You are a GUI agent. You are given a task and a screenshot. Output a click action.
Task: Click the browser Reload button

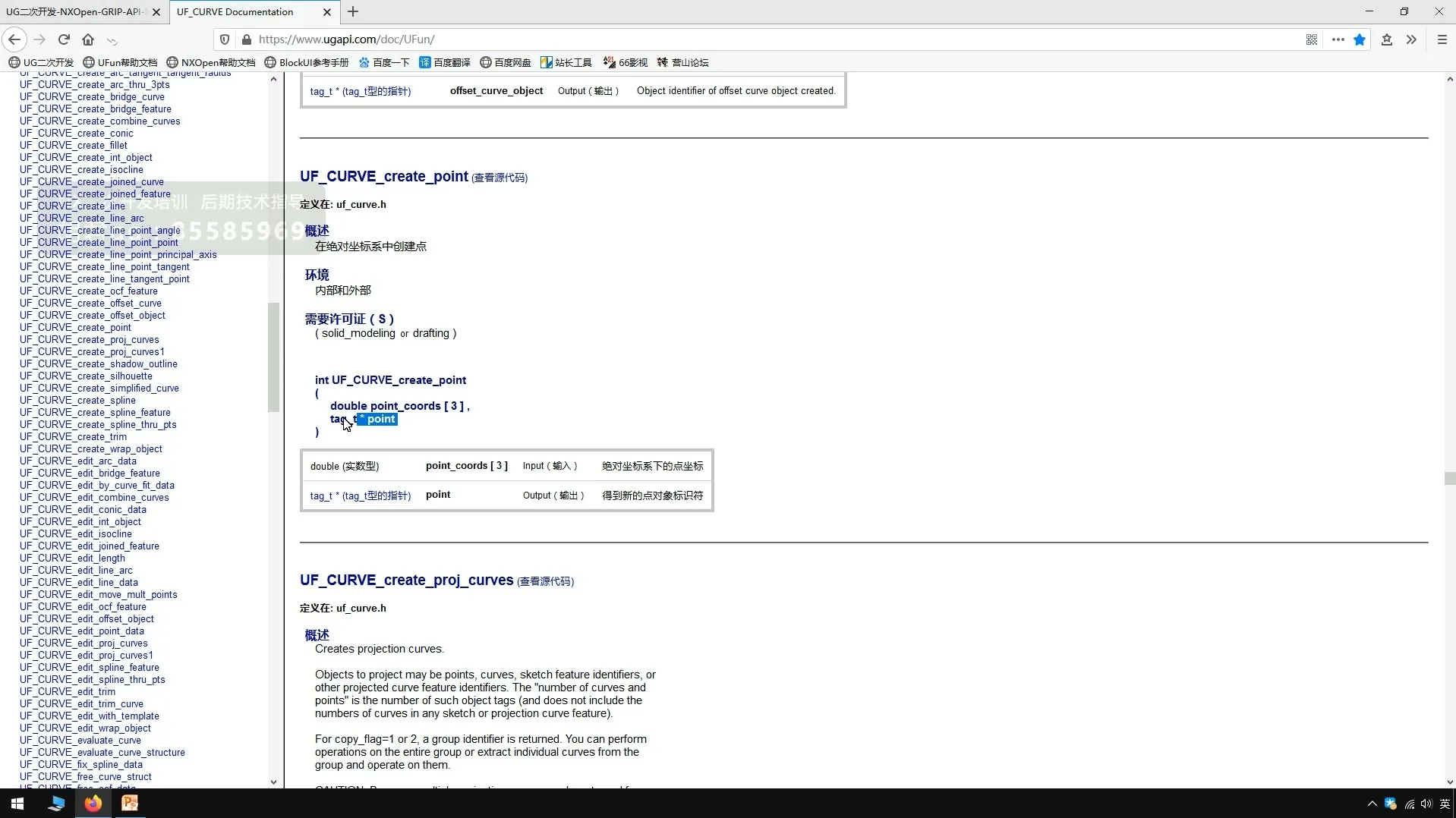click(x=65, y=39)
